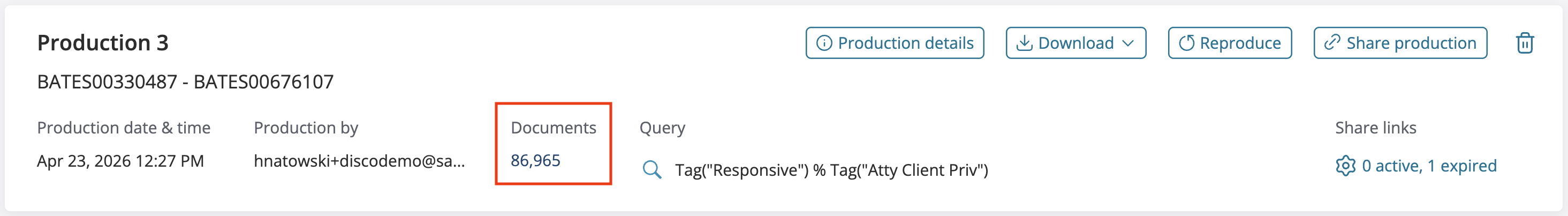Click the circular Reproduce icon
Image resolution: width=1568 pixels, height=216 pixels.
click(1186, 43)
